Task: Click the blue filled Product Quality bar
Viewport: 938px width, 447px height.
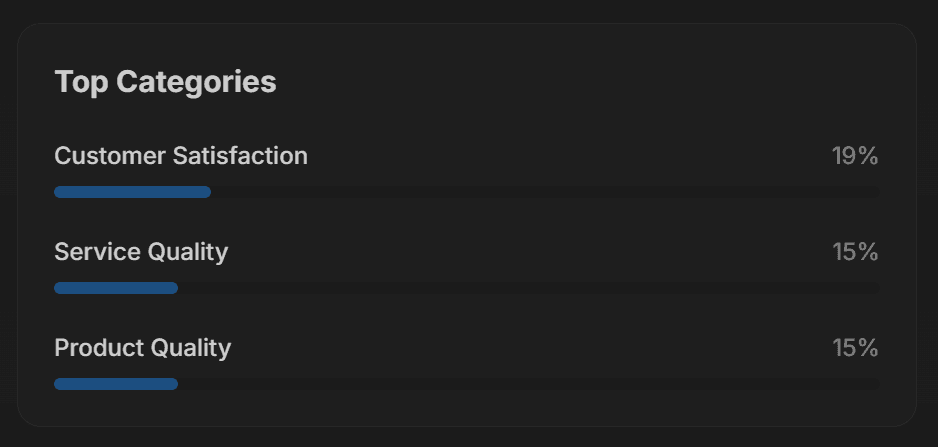Action: (x=116, y=384)
